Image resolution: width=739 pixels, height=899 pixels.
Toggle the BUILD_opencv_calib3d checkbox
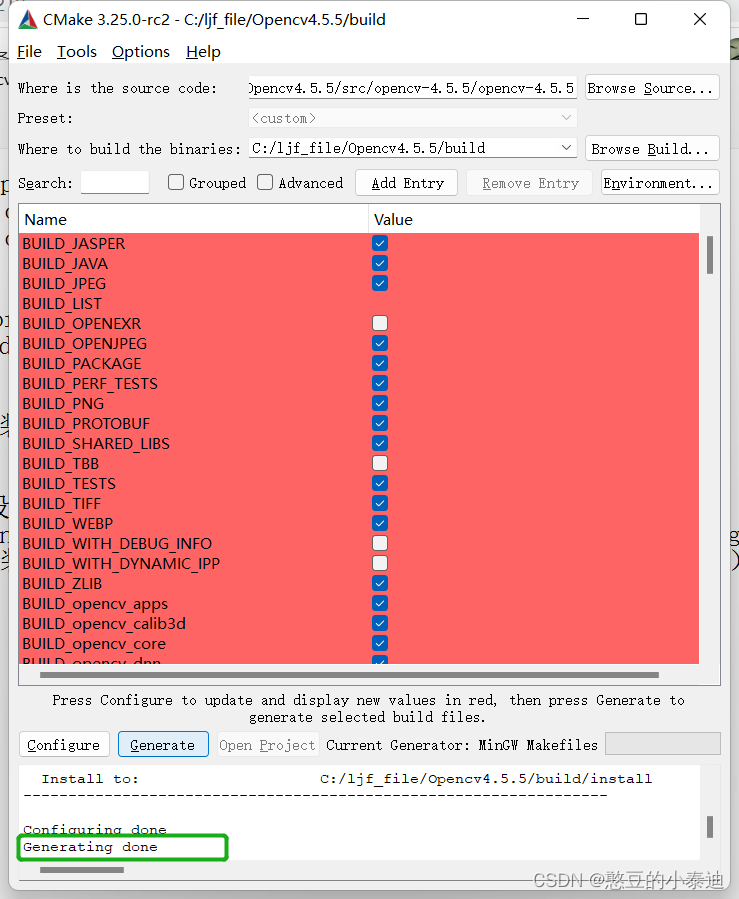pyautogui.click(x=380, y=623)
